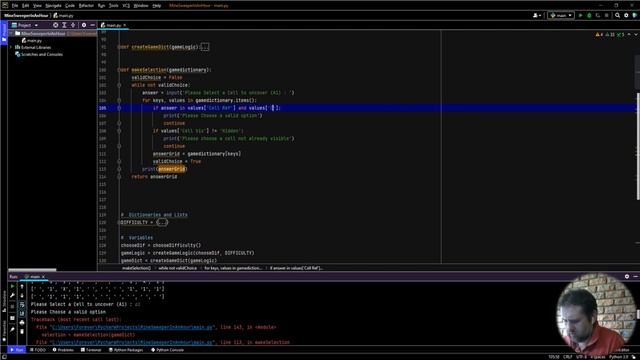Image resolution: width=640 pixels, height=360 pixels.
Task: Click the pin tab icon in Run panel
Action: [12, 329]
